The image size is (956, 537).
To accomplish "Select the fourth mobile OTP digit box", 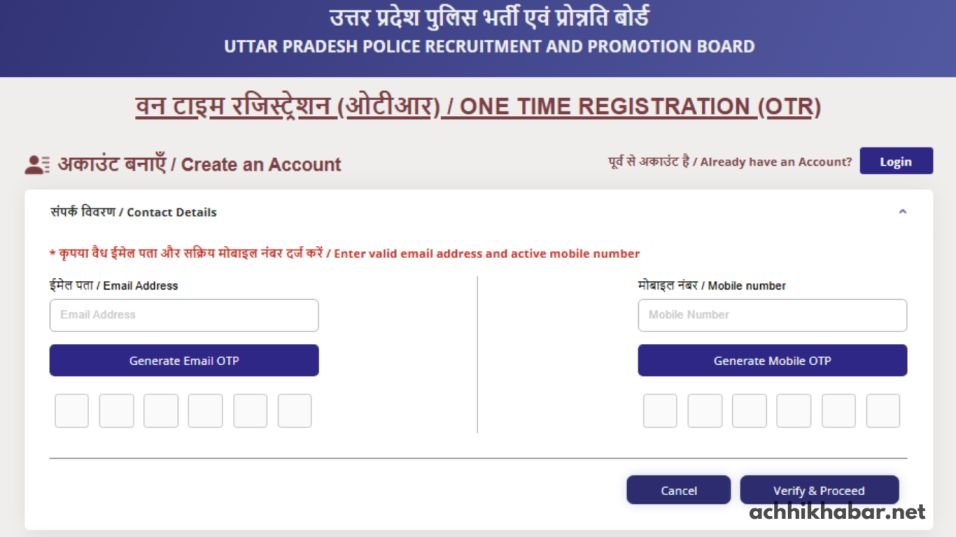I will click(x=794, y=411).
